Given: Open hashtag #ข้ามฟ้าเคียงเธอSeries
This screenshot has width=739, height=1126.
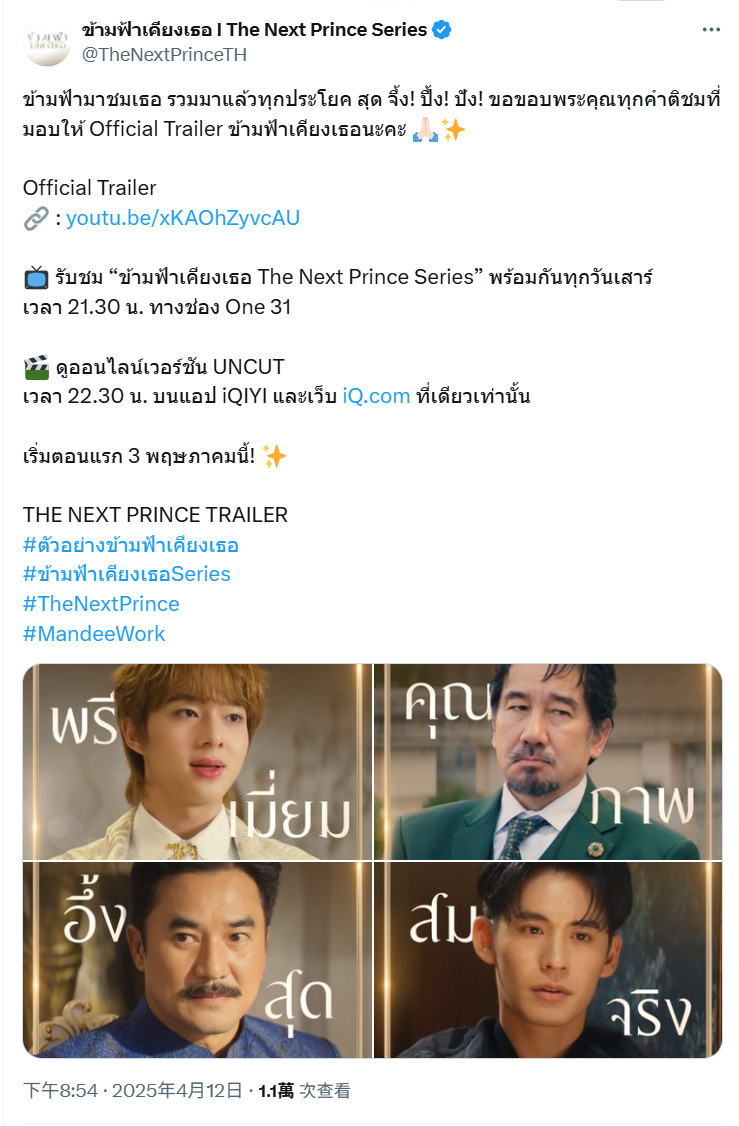Looking at the screenshot, I should 126,574.
